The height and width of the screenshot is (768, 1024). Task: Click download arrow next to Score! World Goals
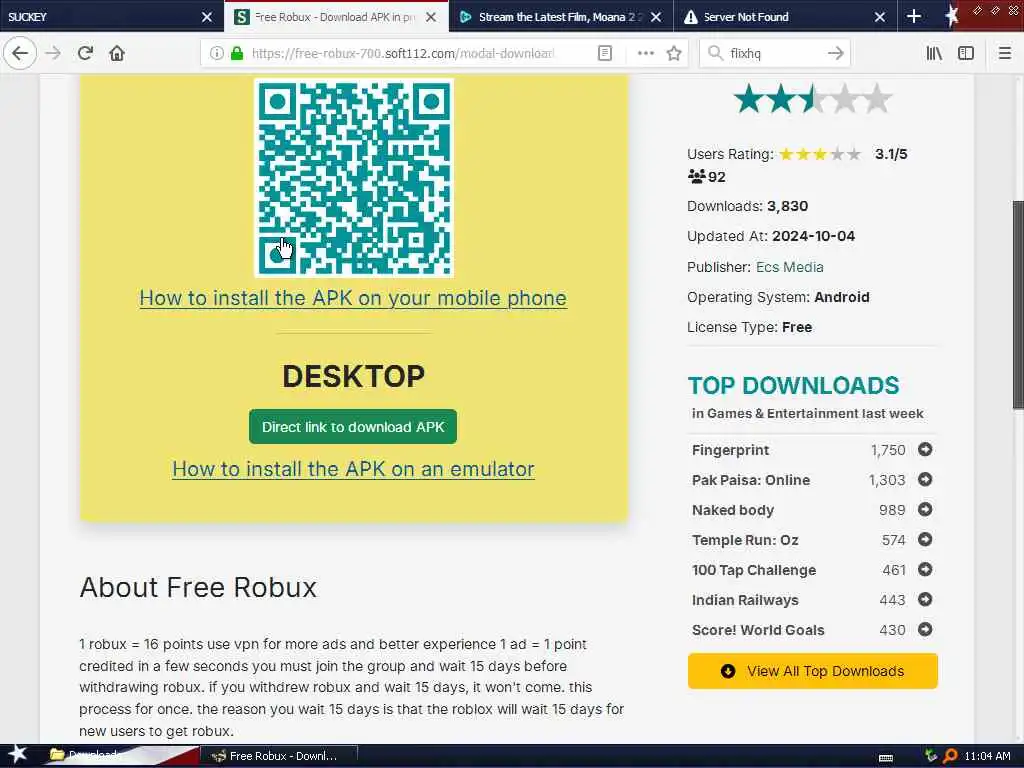click(x=925, y=630)
